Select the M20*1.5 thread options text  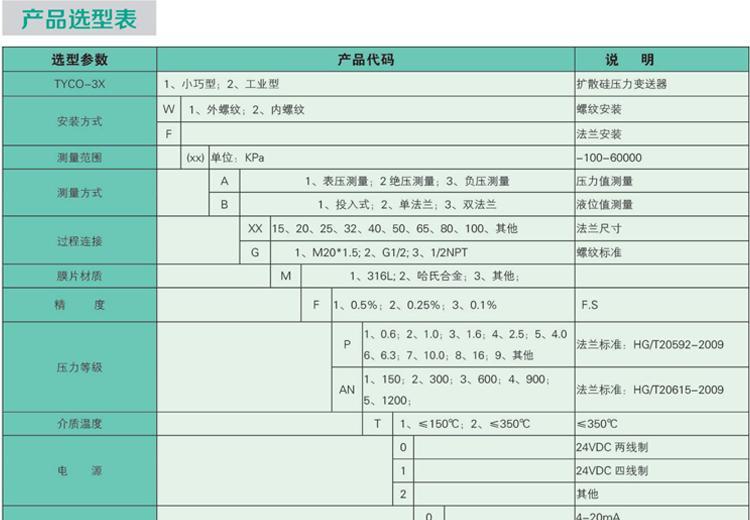[381, 253]
